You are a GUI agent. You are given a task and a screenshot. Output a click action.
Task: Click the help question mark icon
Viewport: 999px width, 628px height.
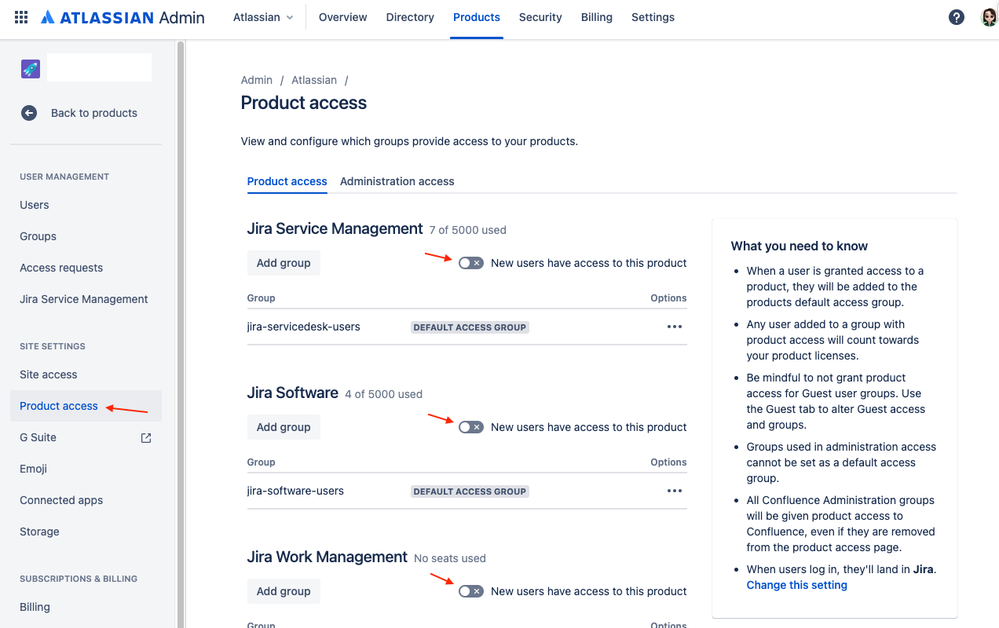tap(956, 17)
